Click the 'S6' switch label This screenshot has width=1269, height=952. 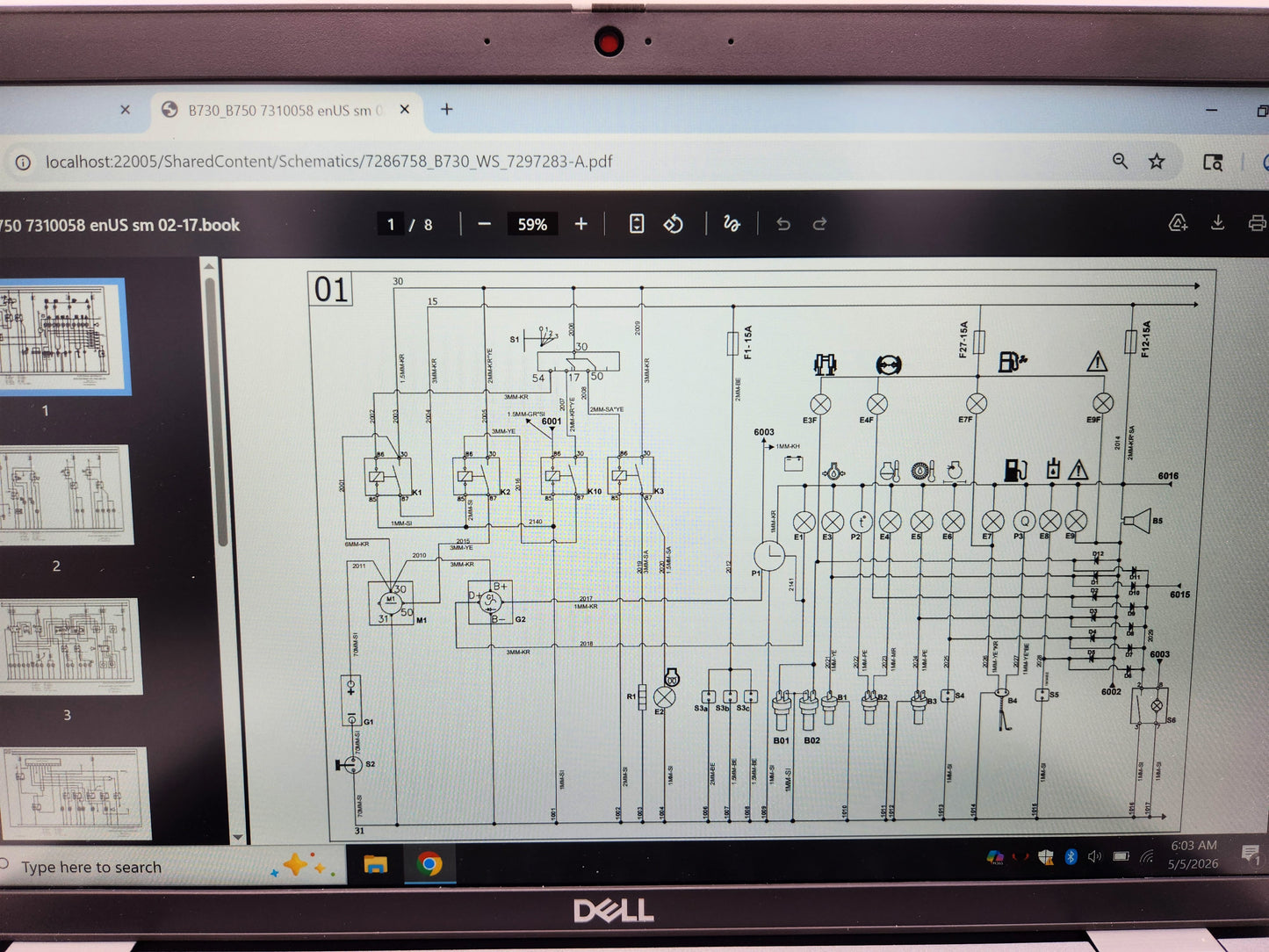[x=1172, y=720]
